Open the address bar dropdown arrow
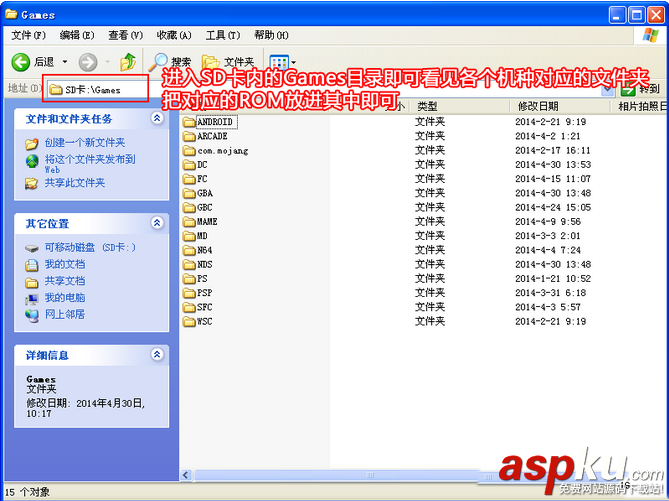This screenshot has width=669, height=501. (608, 90)
